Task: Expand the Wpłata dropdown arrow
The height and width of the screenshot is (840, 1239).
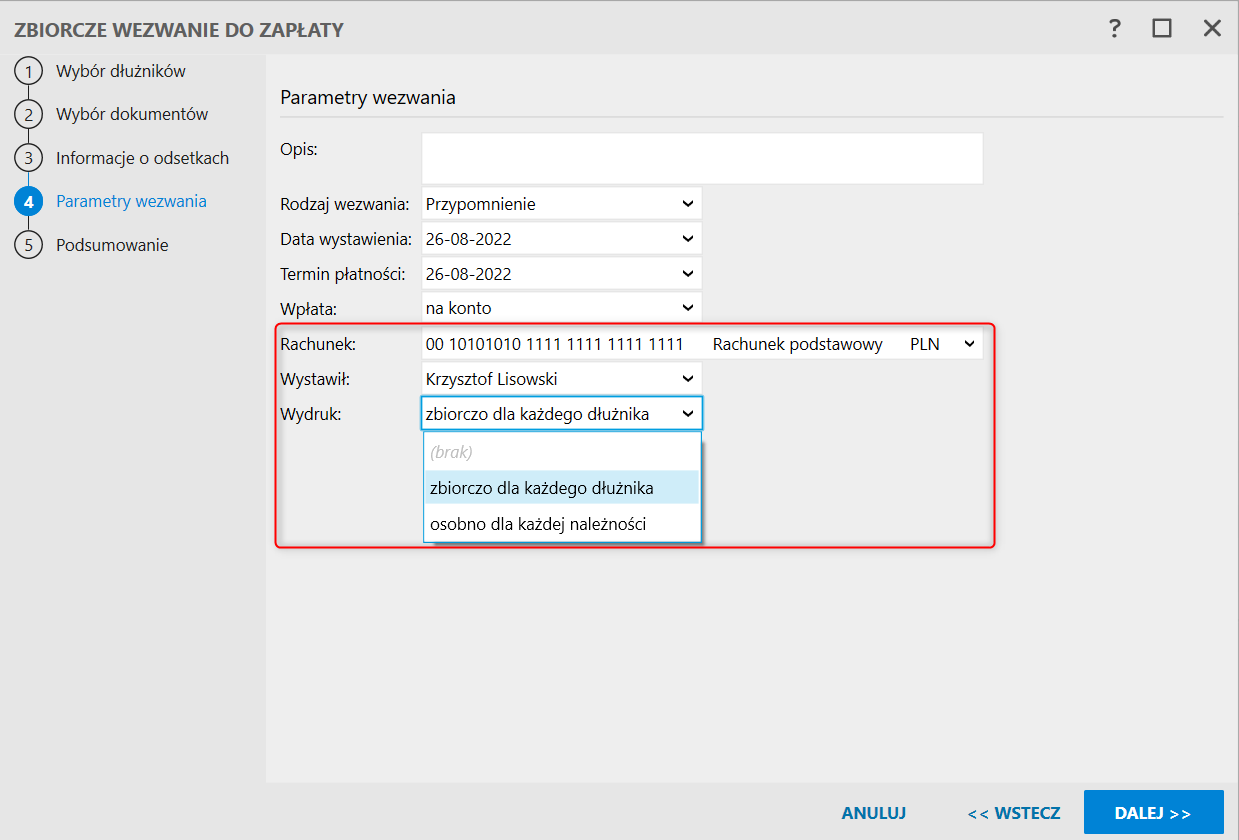Action: coord(687,308)
